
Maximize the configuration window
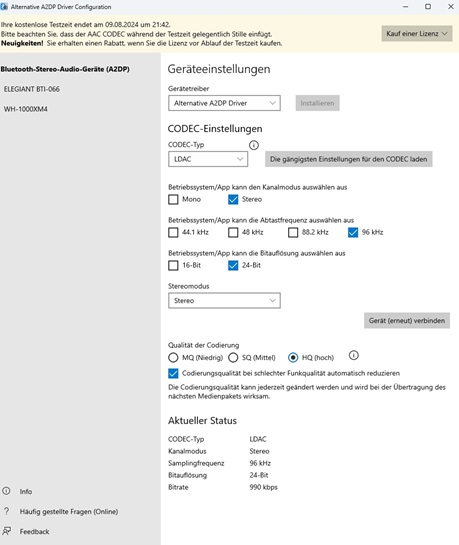pos(428,7)
